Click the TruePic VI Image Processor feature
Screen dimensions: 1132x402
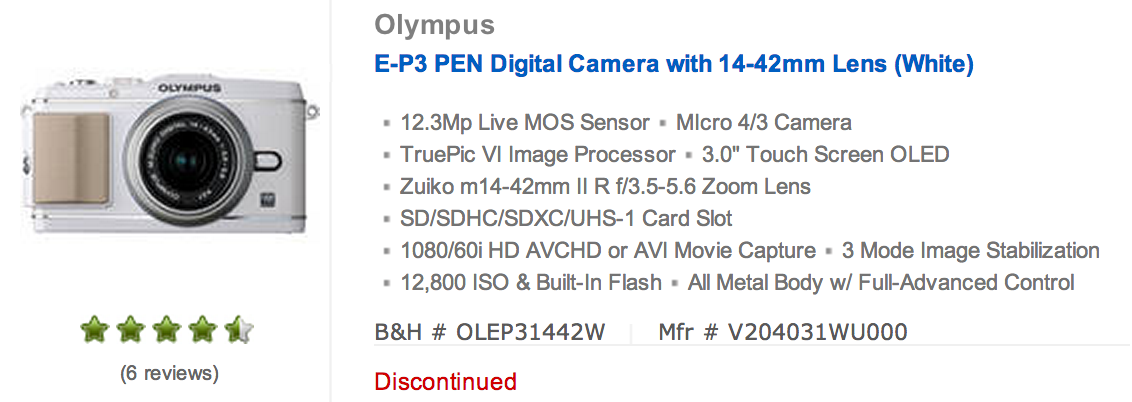(x=538, y=154)
